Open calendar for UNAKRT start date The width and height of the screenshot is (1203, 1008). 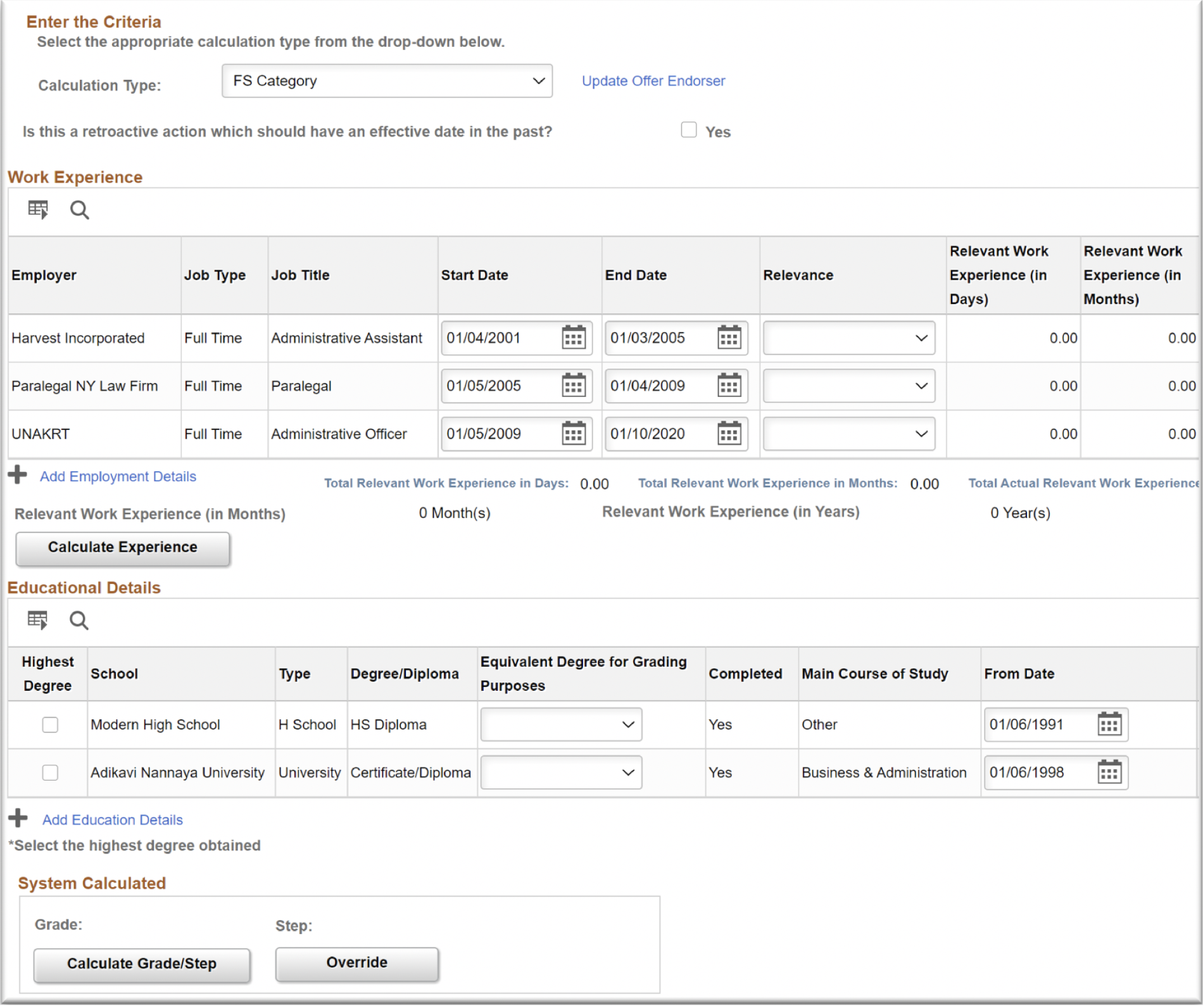(x=574, y=434)
